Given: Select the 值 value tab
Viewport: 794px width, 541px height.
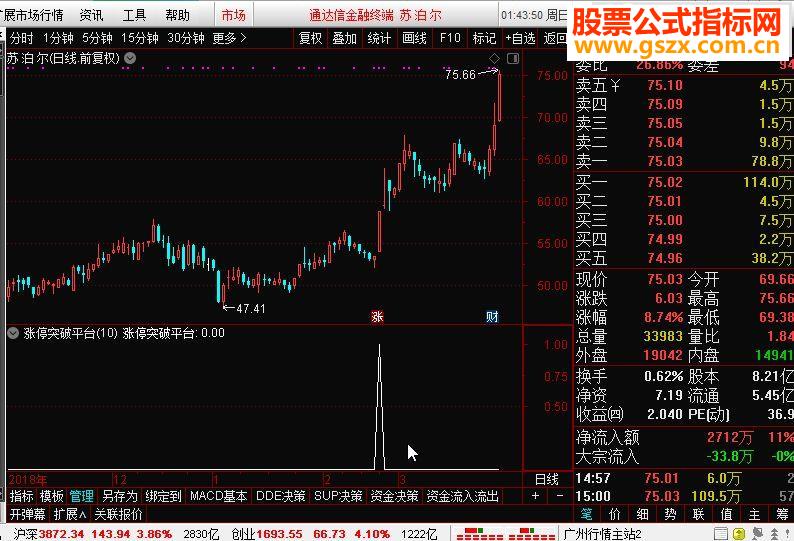Looking at the screenshot, I should coord(726,514).
